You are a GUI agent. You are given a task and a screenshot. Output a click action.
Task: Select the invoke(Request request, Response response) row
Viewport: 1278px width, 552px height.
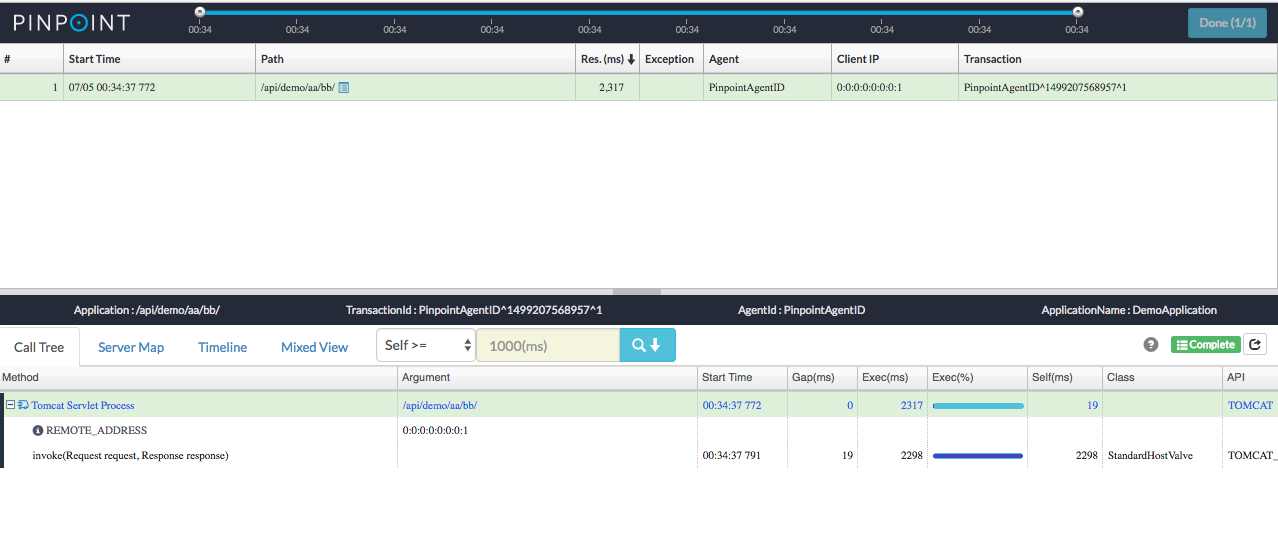tap(639, 455)
